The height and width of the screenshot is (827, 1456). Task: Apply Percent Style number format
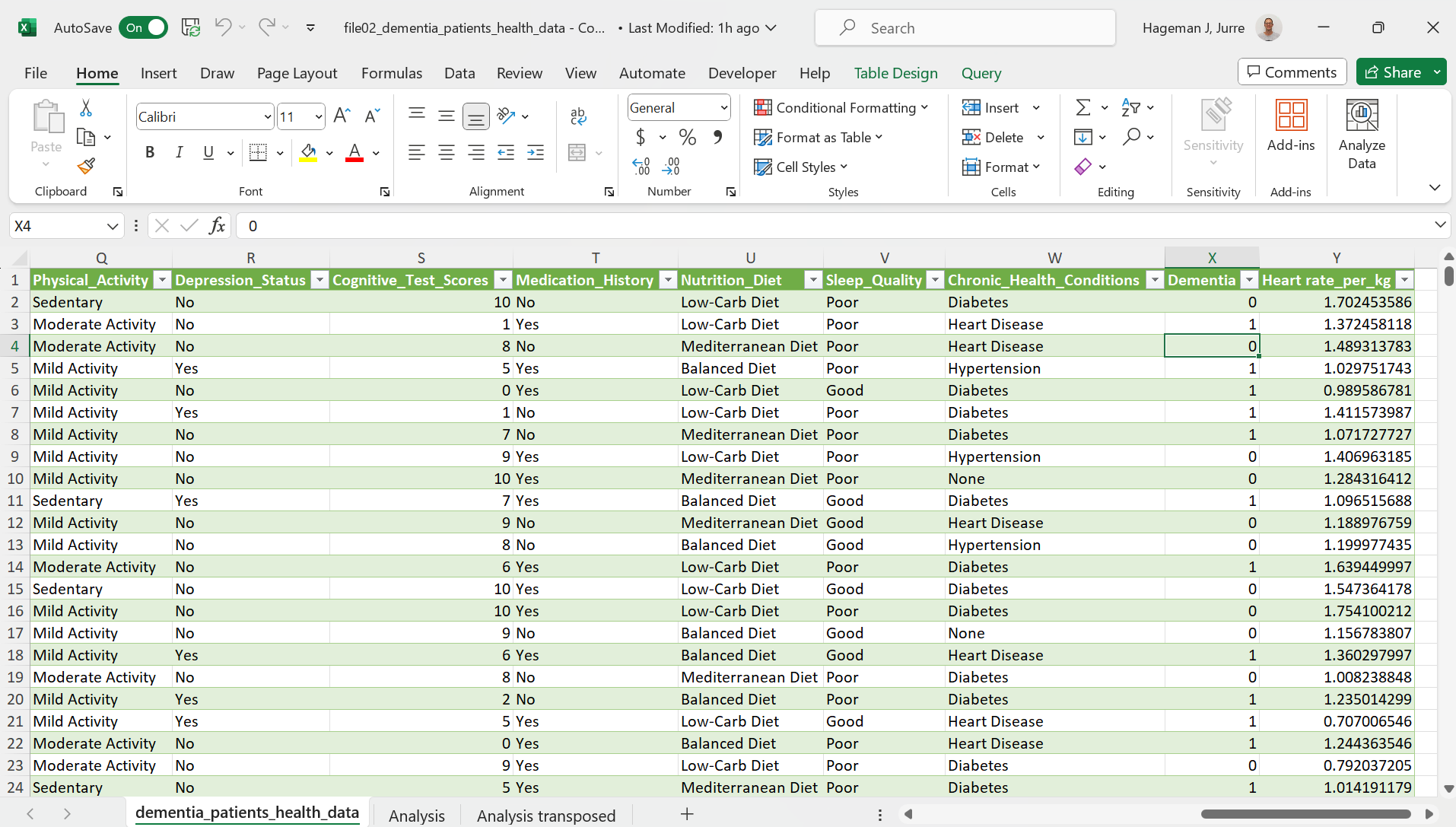click(x=687, y=138)
